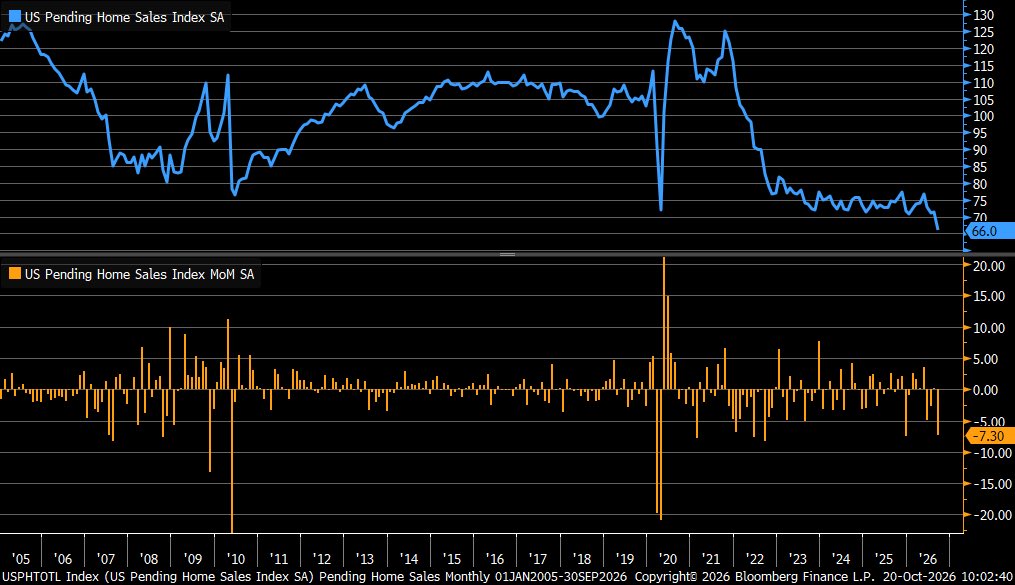Click the 95 tick on upper price axis
The height and width of the screenshot is (585, 1015).
click(979, 133)
